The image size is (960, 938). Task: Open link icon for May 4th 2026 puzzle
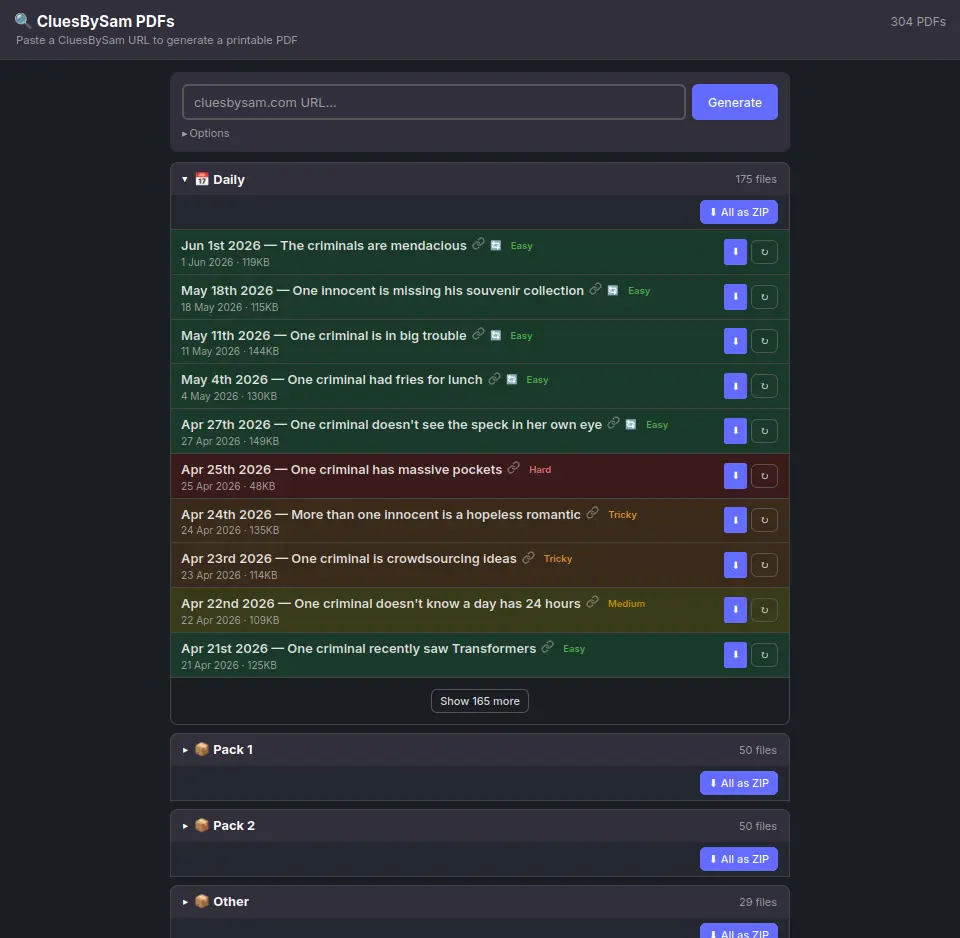pos(494,378)
